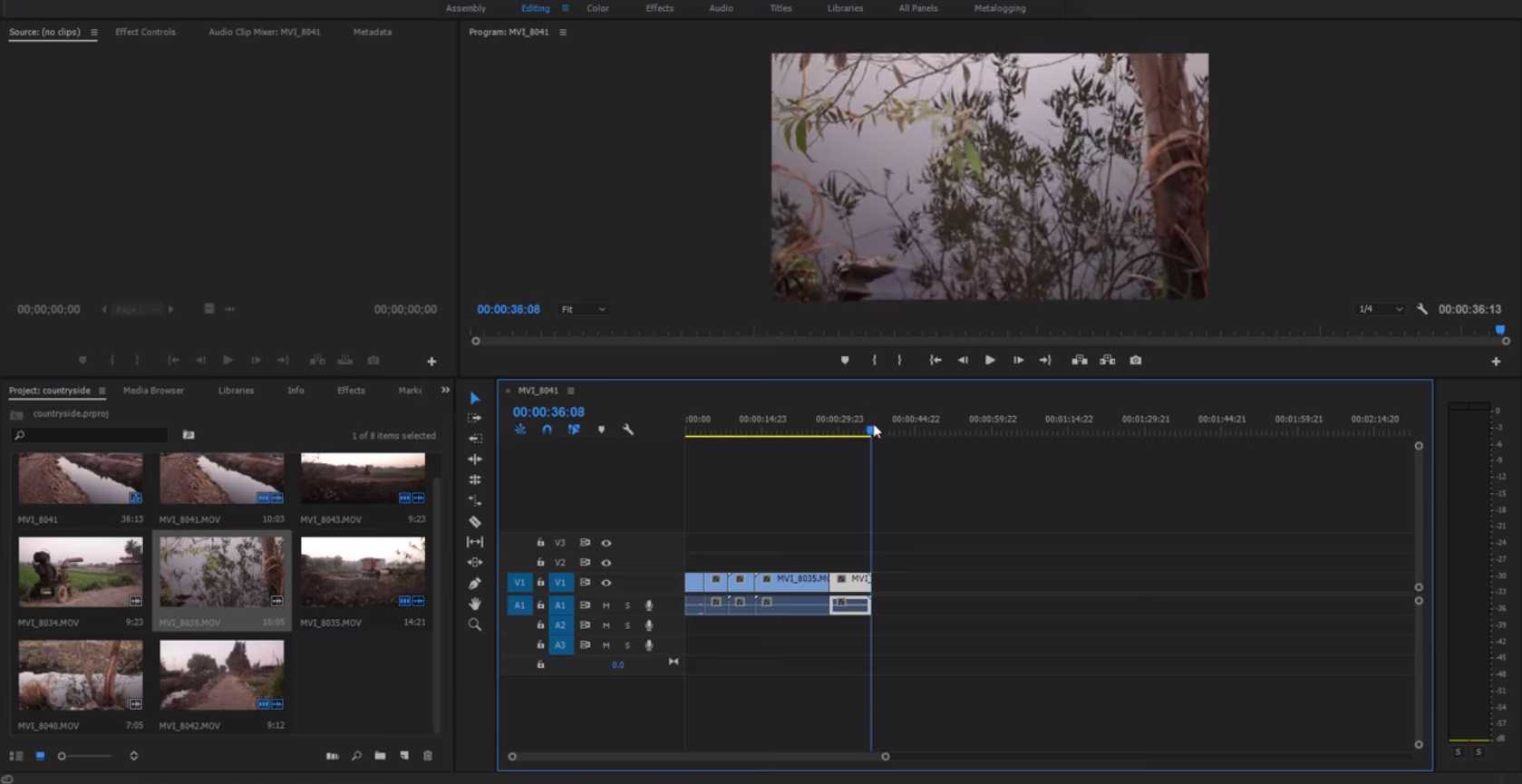Open the Project: countryside panel menu
This screenshot has width=1522, height=784.
tap(102, 391)
